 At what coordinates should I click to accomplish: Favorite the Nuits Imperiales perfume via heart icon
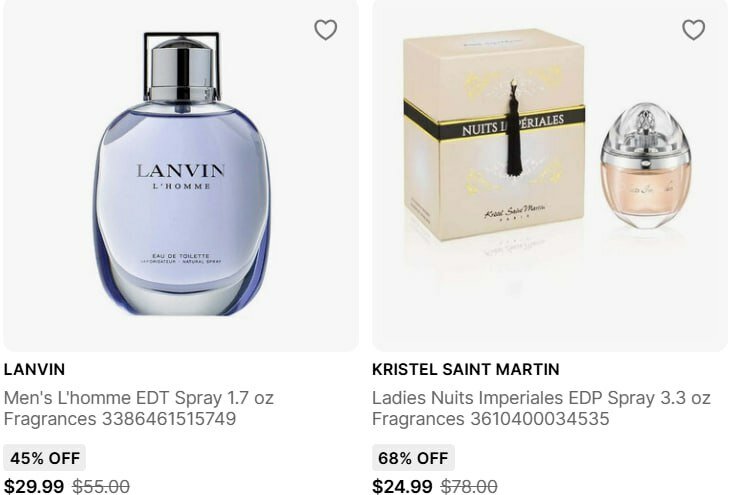pos(693,30)
